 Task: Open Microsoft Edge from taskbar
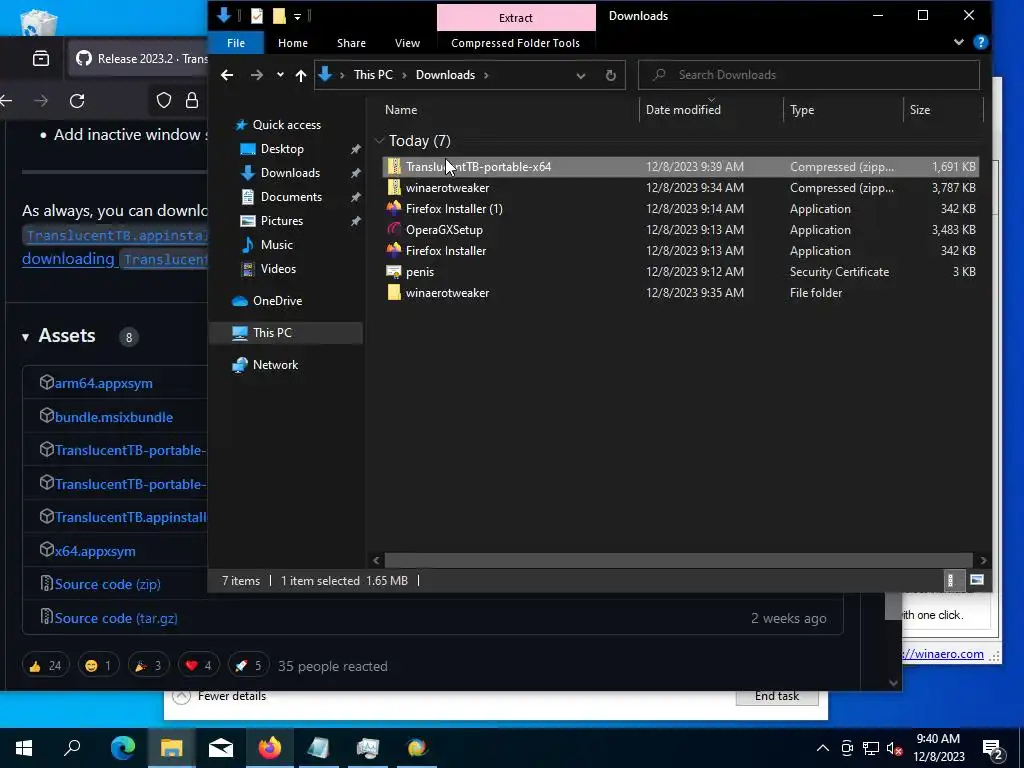(123, 748)
